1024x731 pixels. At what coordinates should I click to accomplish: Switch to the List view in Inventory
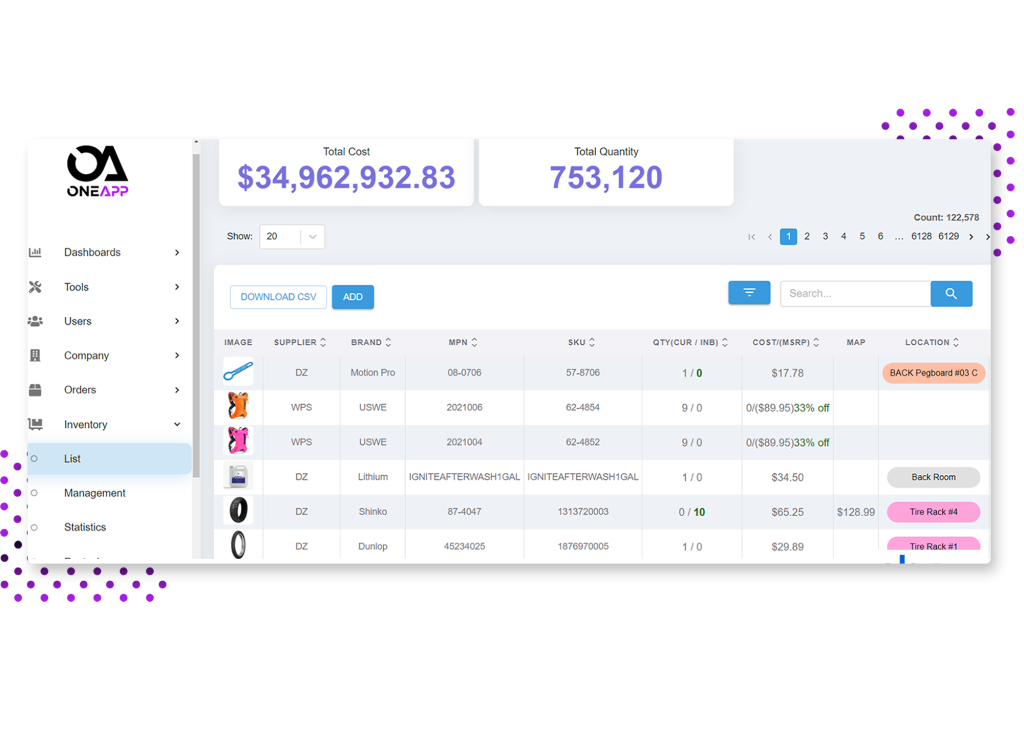tap(74, 458)
